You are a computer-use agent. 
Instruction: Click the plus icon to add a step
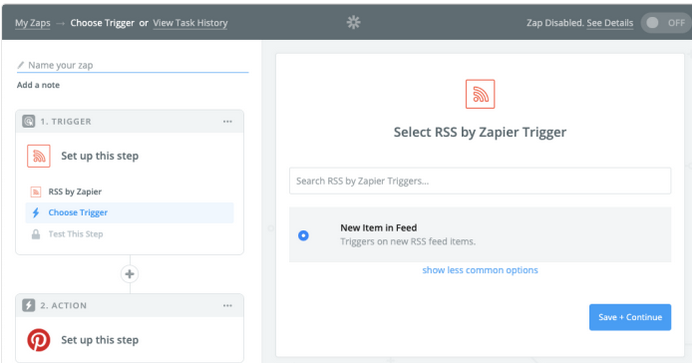click(129, 274)
